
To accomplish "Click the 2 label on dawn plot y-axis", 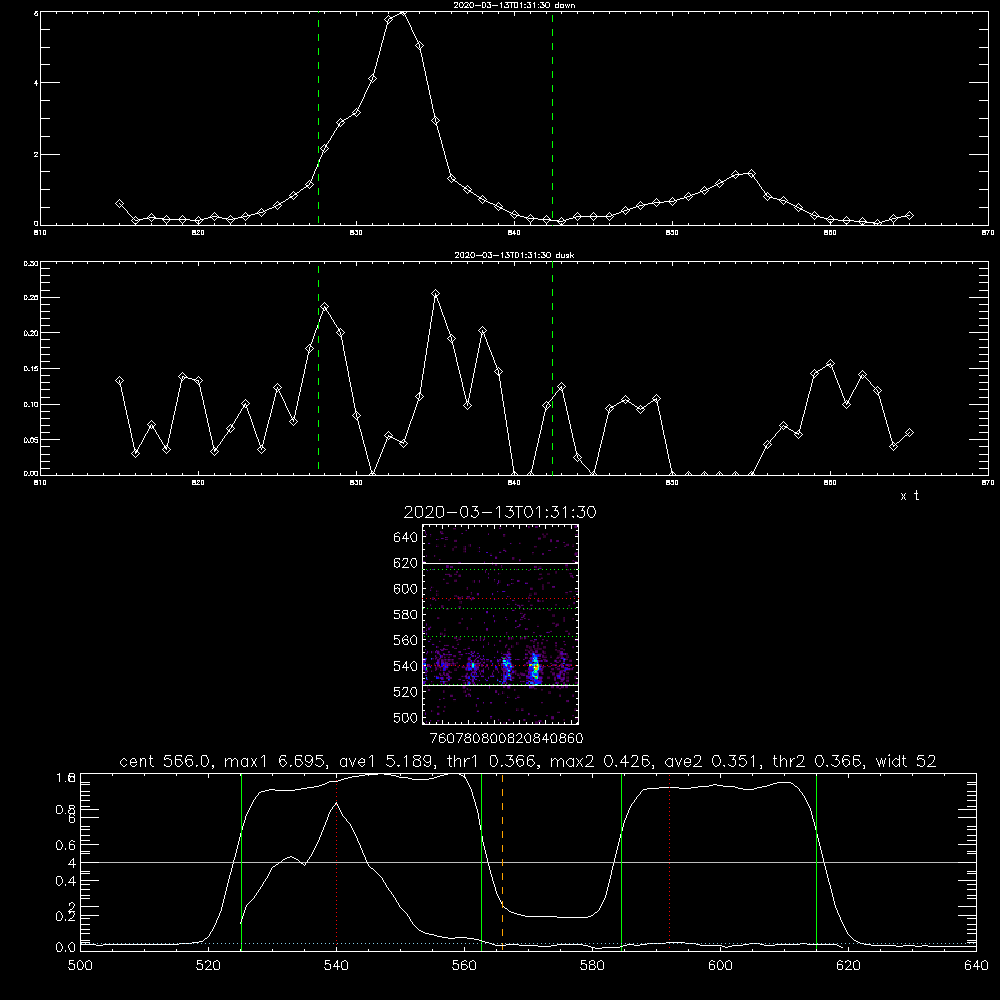I will (36, 154).
